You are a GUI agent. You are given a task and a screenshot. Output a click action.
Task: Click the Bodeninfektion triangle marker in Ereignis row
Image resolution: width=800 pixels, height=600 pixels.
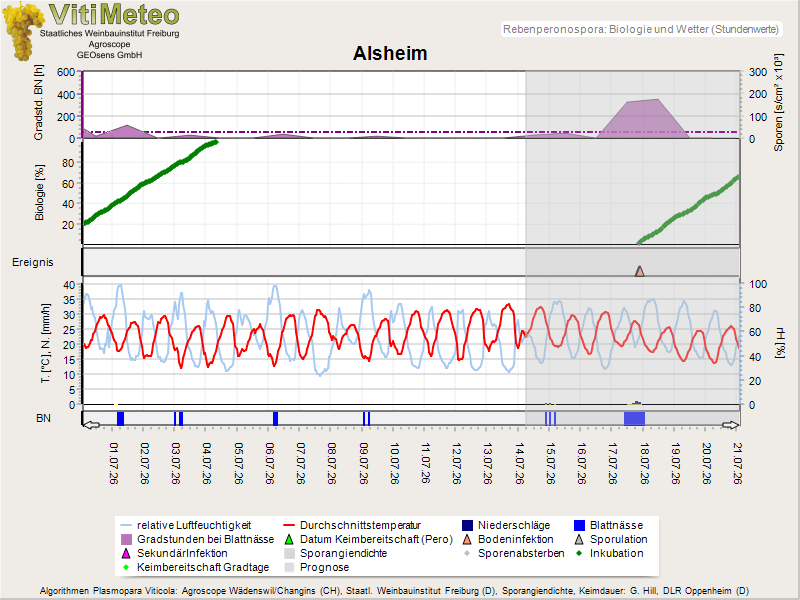pos(639,271)
